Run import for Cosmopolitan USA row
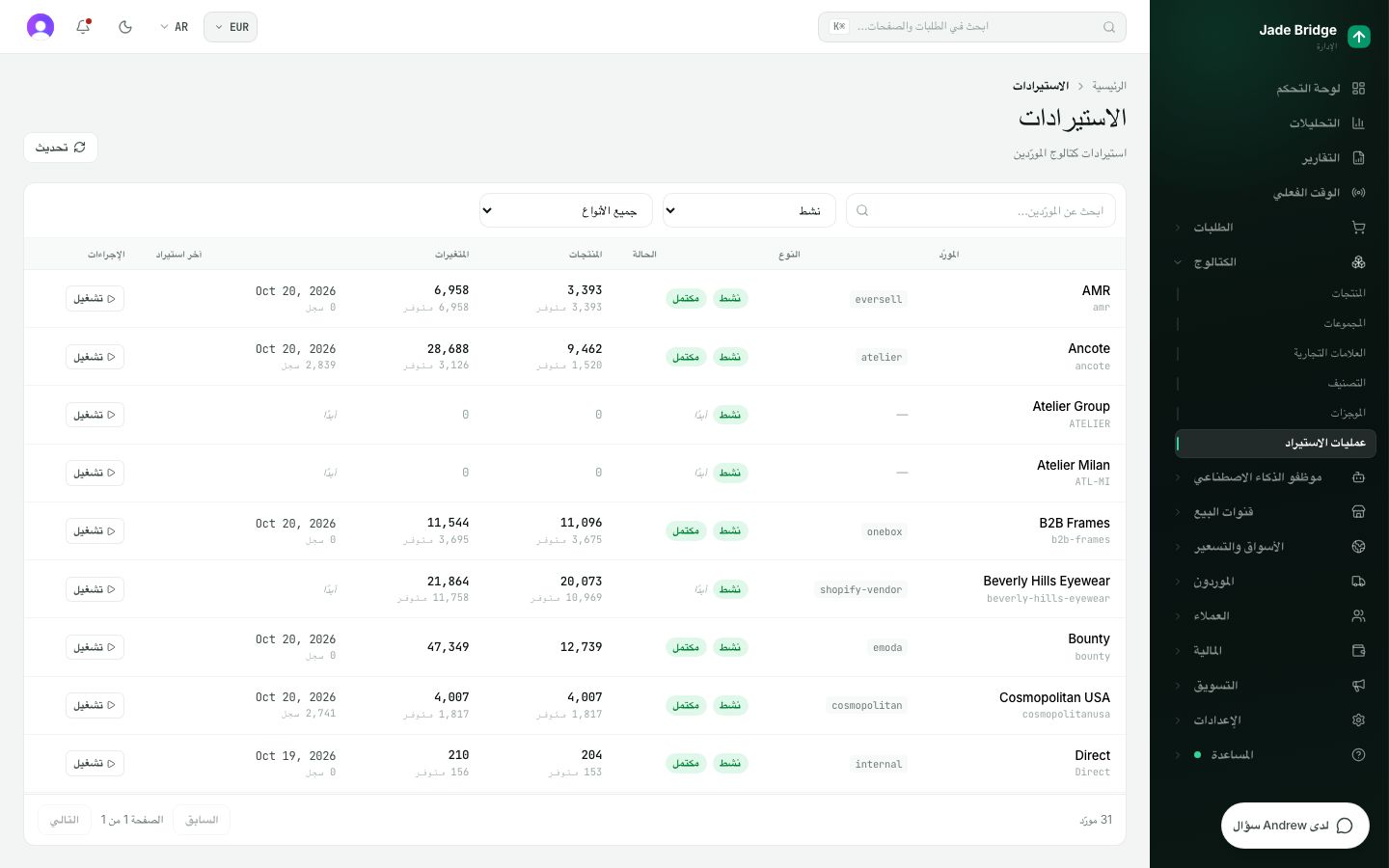This screenshot has width=1389, height=868. (95, 705)
